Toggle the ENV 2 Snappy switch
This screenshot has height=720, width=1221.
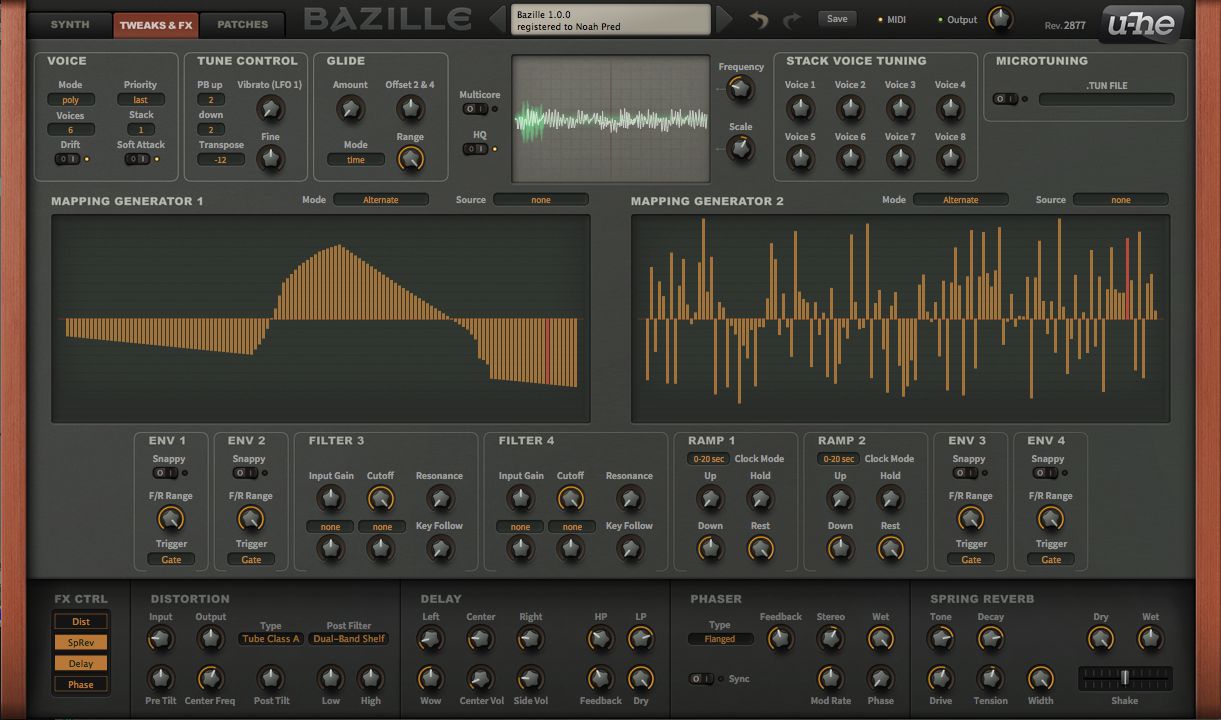point(245,473)
